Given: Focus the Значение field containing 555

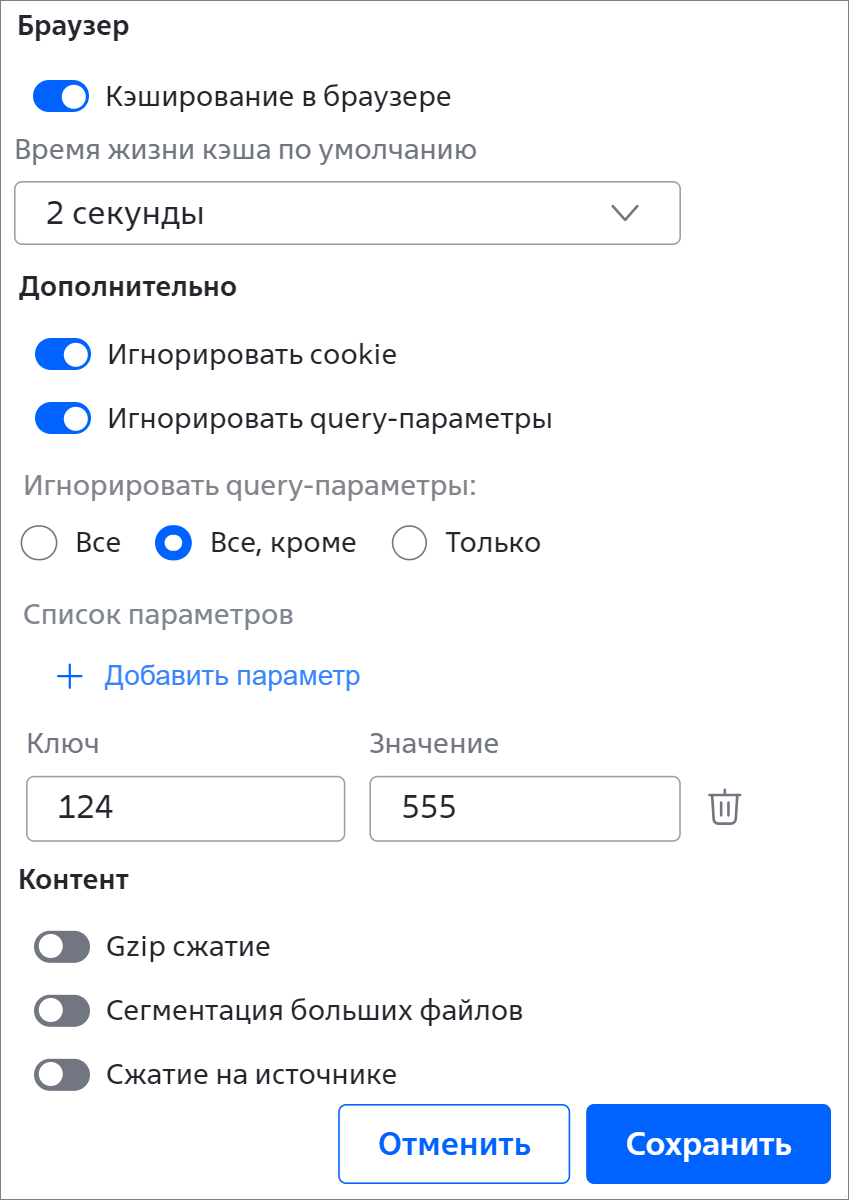Looking at the screenshot, I should [525, 808].
